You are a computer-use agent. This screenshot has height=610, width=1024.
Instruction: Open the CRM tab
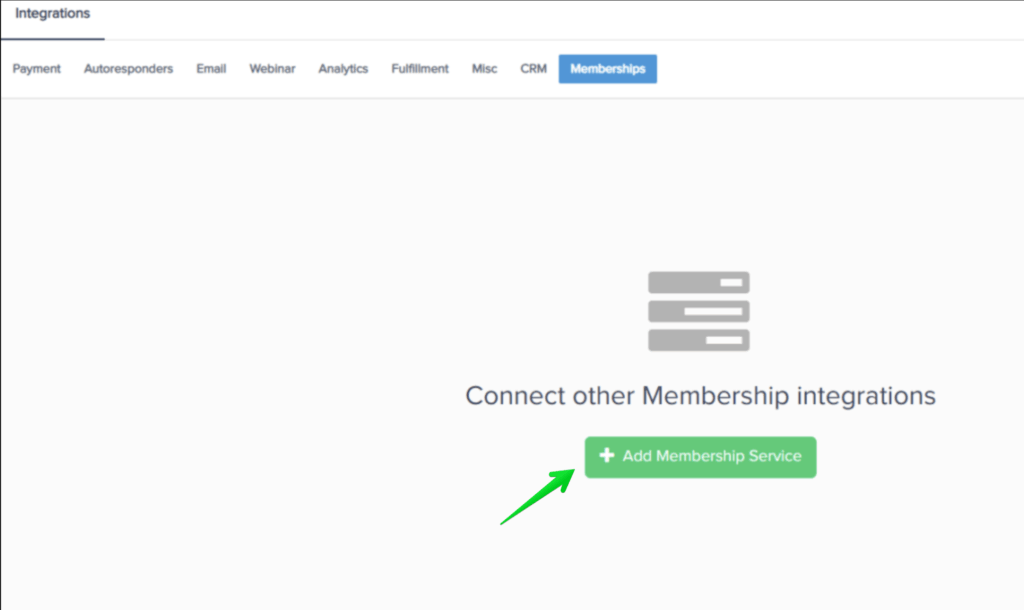(533, 69)
